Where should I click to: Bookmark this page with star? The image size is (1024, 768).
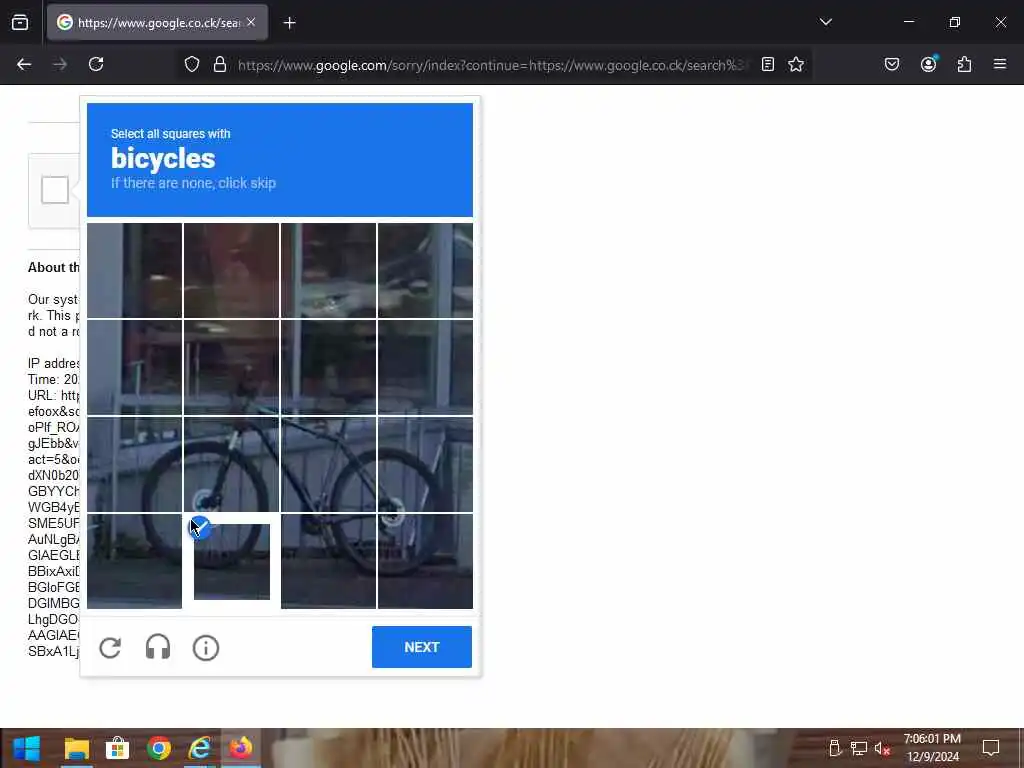tap(795, 64)
